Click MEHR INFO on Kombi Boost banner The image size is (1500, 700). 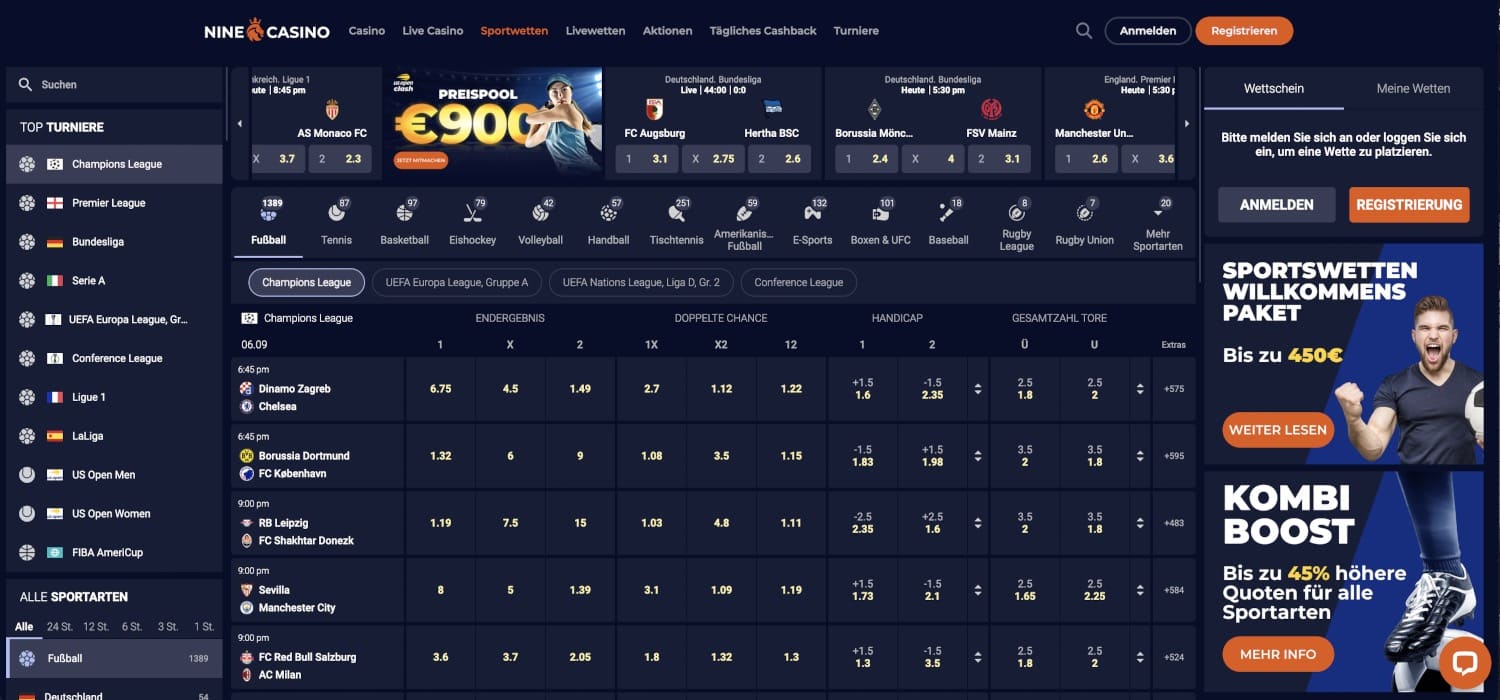1278,655
